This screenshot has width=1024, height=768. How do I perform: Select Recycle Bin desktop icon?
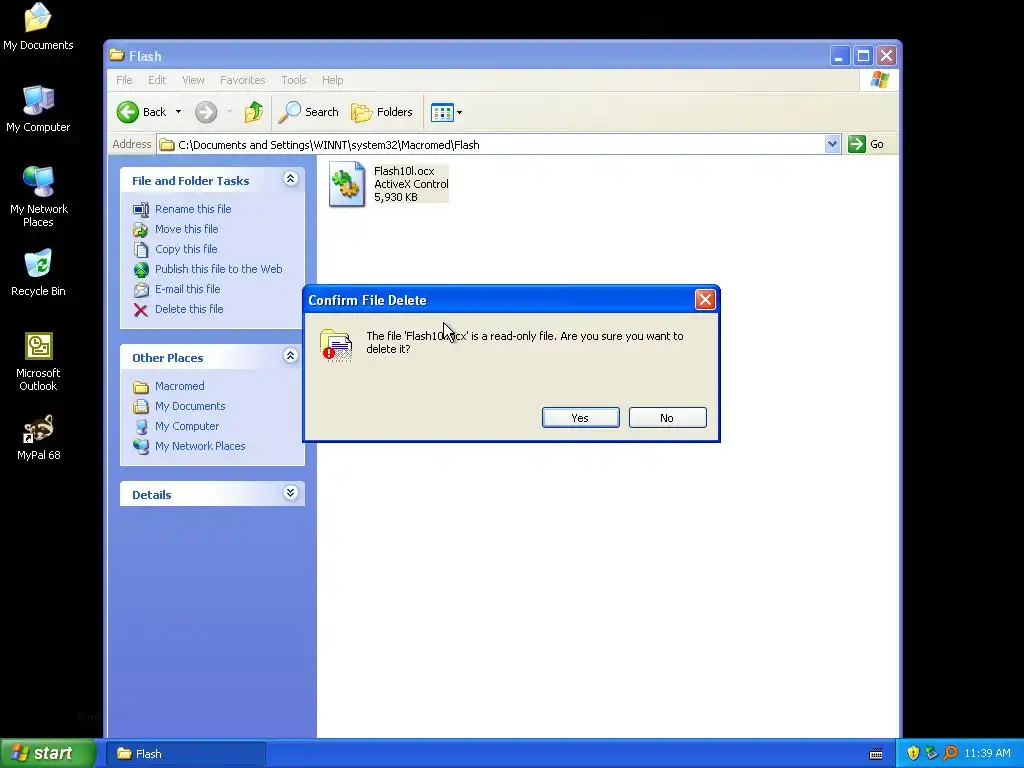(x=38, y=273)
